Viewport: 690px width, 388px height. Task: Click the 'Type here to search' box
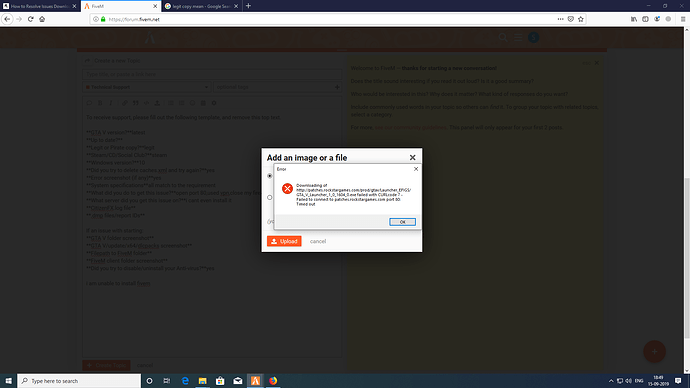(x=79, y=381)
